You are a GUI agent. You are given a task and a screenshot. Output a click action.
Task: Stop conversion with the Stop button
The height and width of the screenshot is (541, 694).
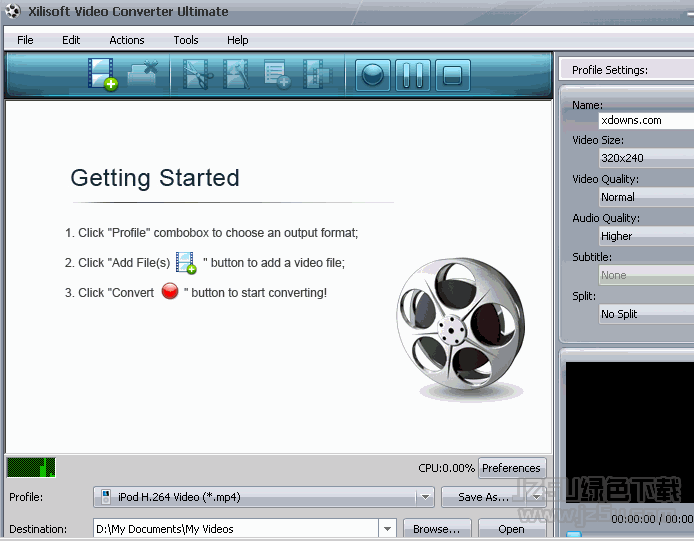pyautogui.click(x=452, y=75)
